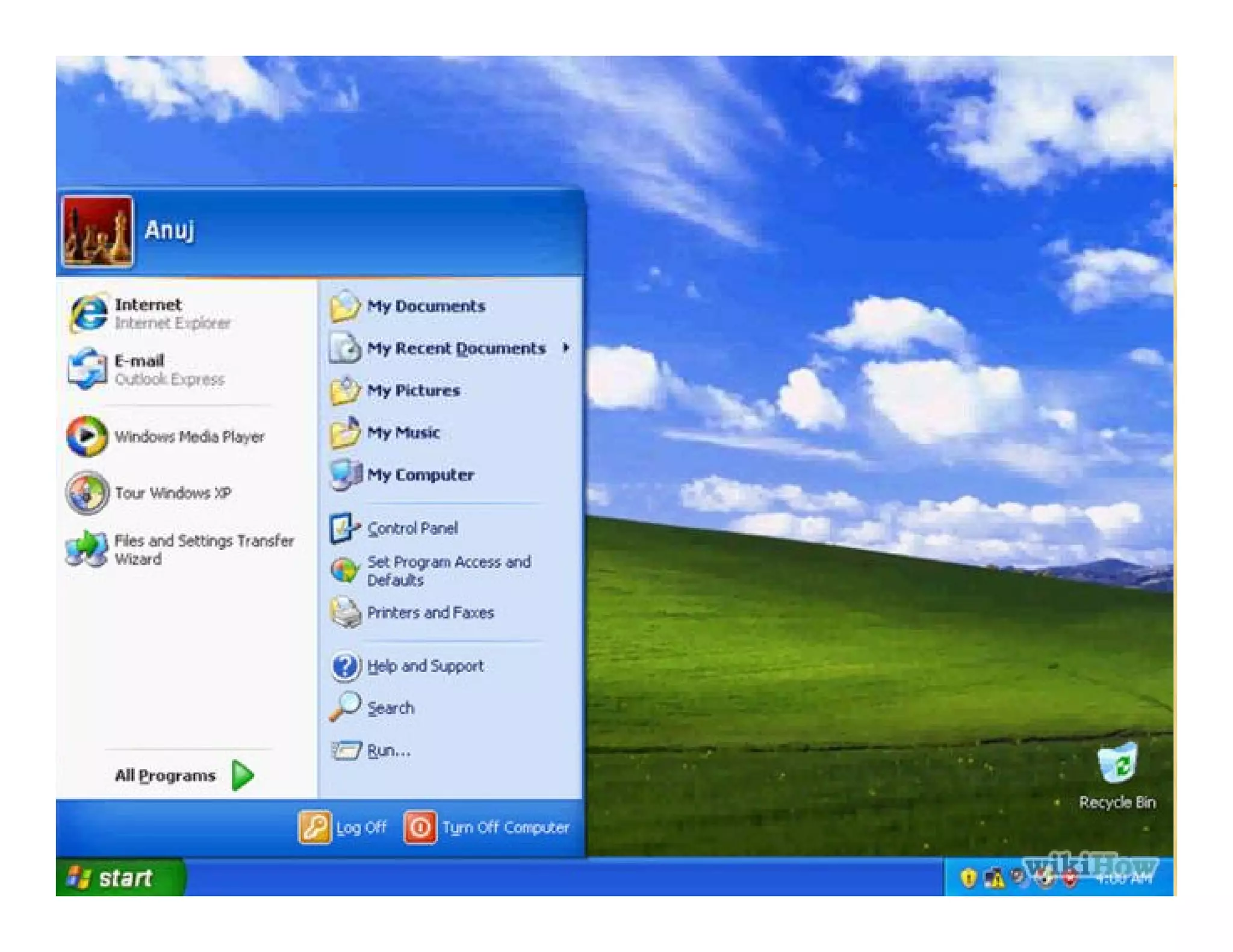Image resolution: width=1233 pixels, height=952 pixels.
Task: Launch Outlook Express E-mail icon
Action: click(x=87, y=369)
